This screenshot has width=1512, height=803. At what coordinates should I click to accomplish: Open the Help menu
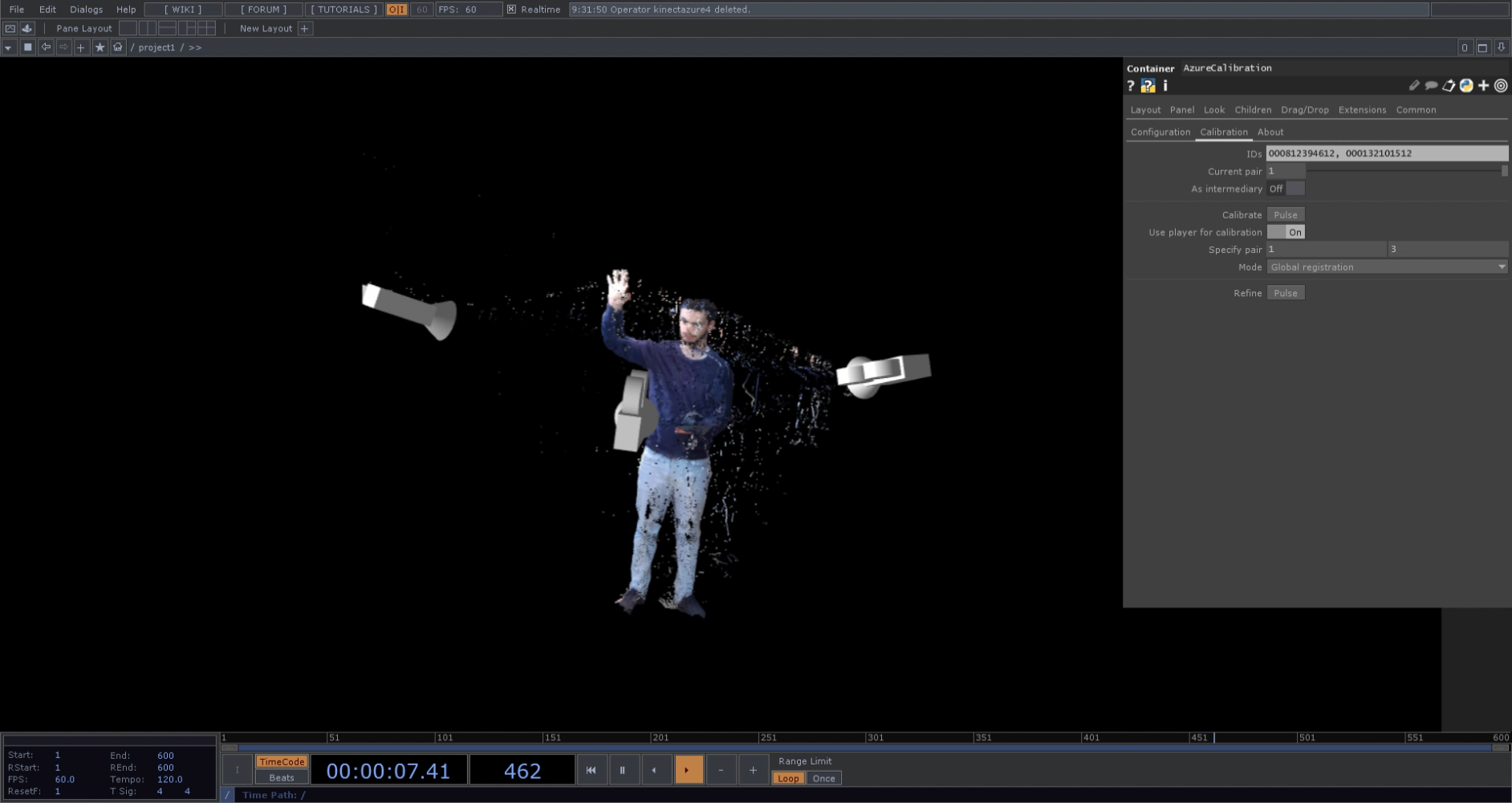click(126, 10)
